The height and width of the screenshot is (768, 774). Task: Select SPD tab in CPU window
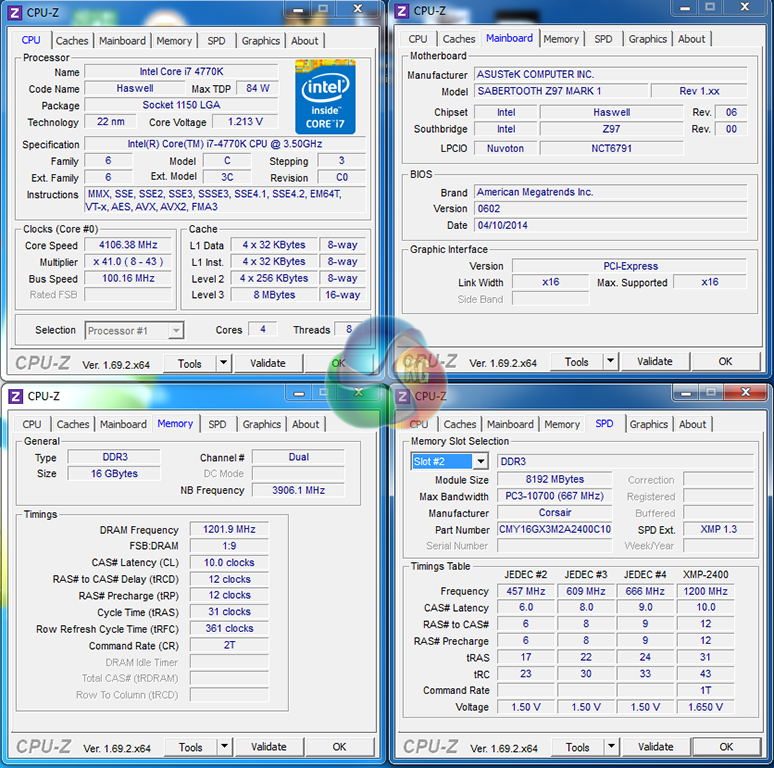(216, 41)
